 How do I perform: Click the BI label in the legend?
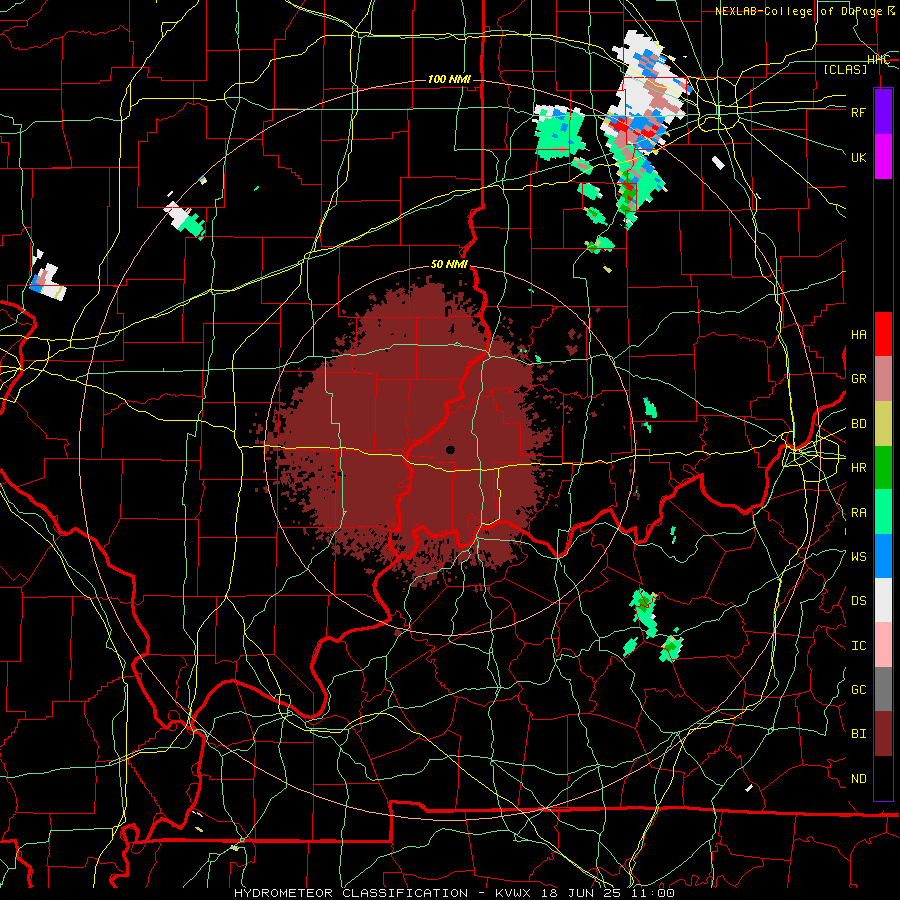coord(858,734)
